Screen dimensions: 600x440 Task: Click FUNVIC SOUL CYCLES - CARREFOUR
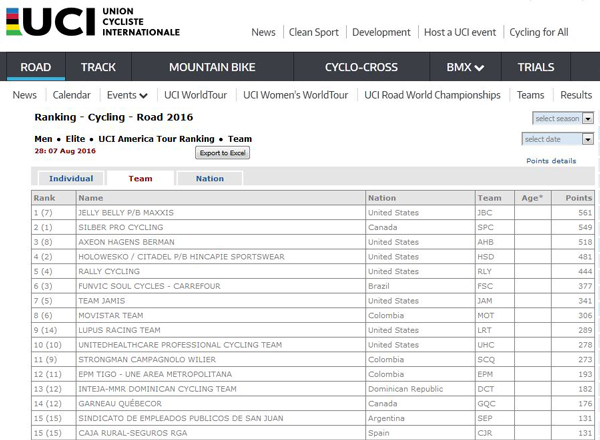point(149,286)
